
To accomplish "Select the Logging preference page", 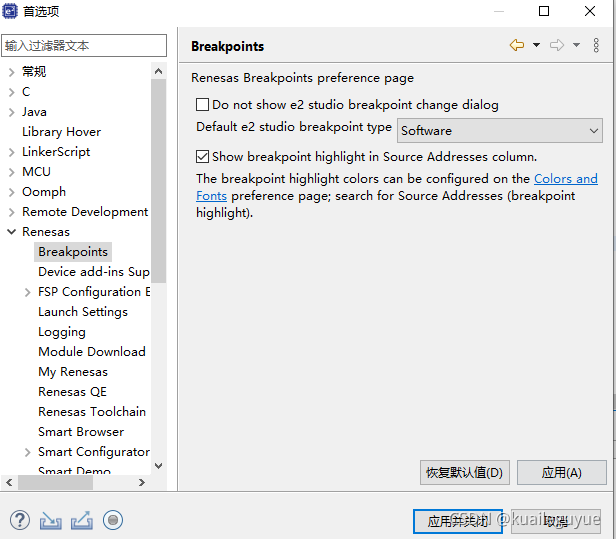I will tap(62, 332).
